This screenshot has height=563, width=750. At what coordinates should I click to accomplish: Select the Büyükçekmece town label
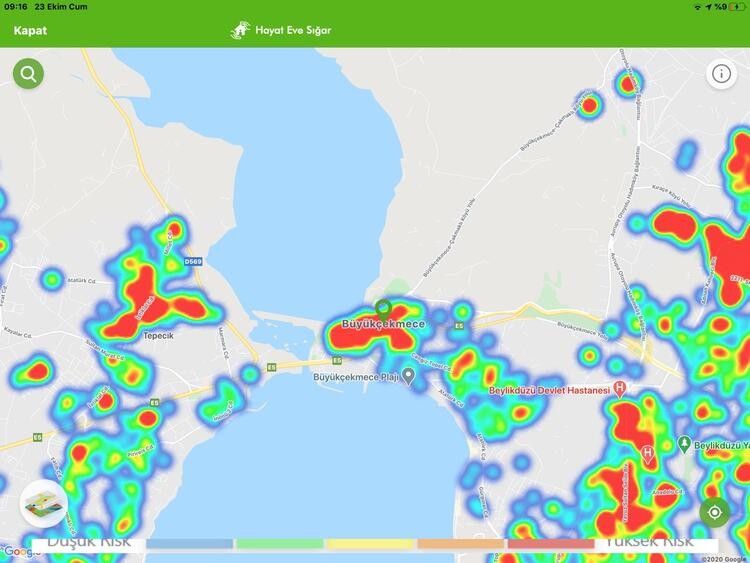pos(383,324)
